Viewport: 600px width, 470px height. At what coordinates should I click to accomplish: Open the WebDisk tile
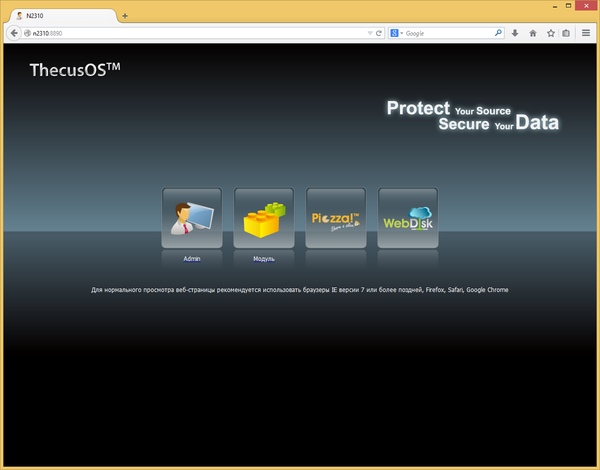408,217
